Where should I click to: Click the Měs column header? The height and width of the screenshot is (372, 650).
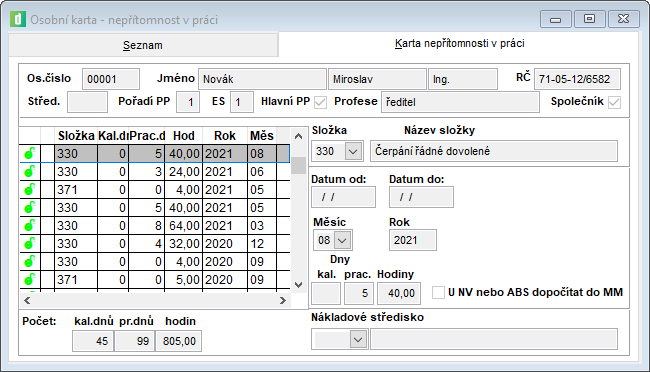262,136
